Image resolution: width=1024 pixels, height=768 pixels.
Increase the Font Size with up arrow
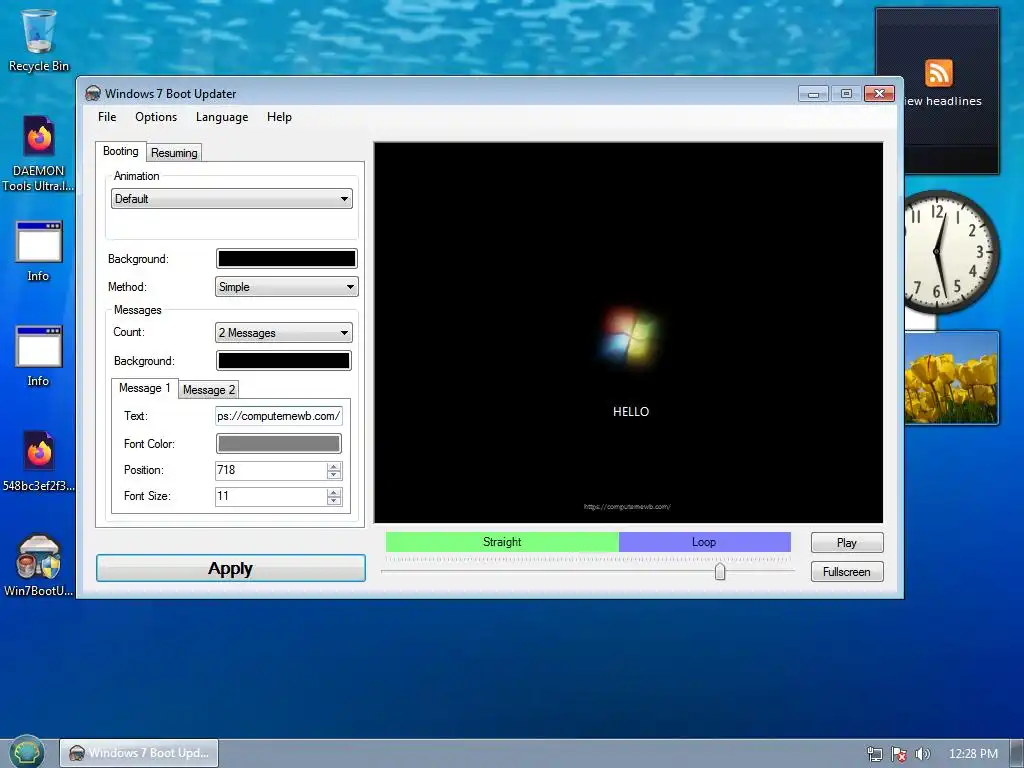tap(334, 492)
